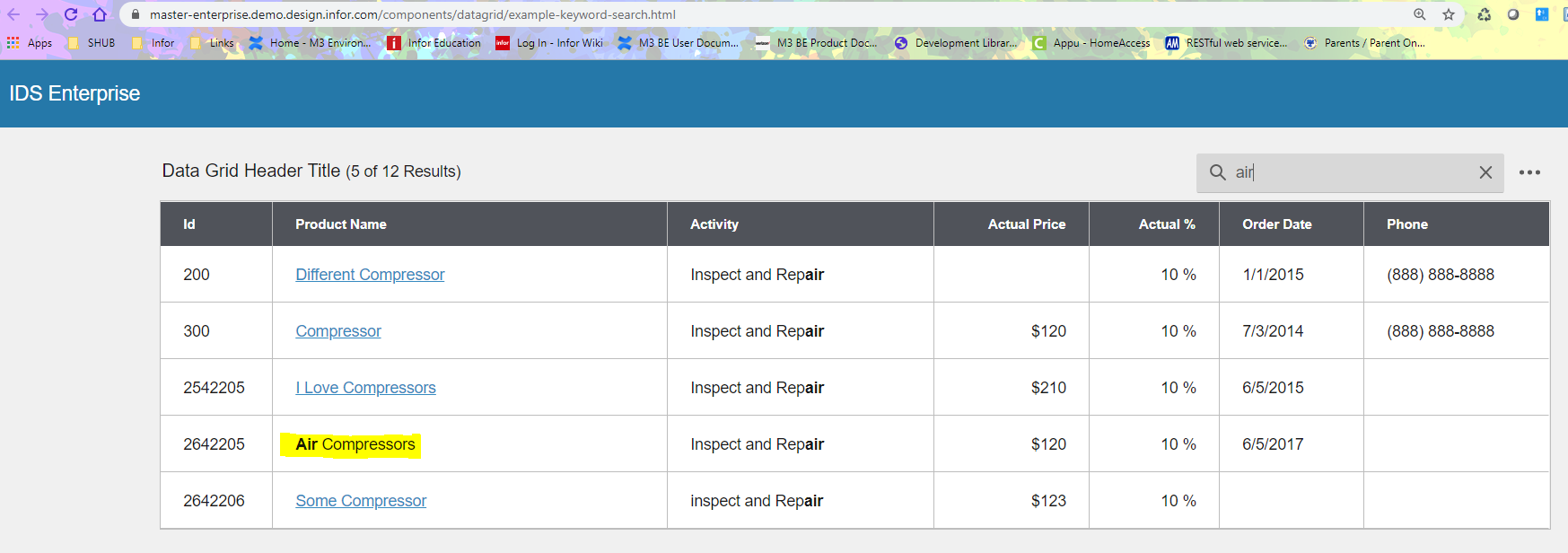Open Infor Education bookmark
1568x553 pixels.
click(434, 43)
